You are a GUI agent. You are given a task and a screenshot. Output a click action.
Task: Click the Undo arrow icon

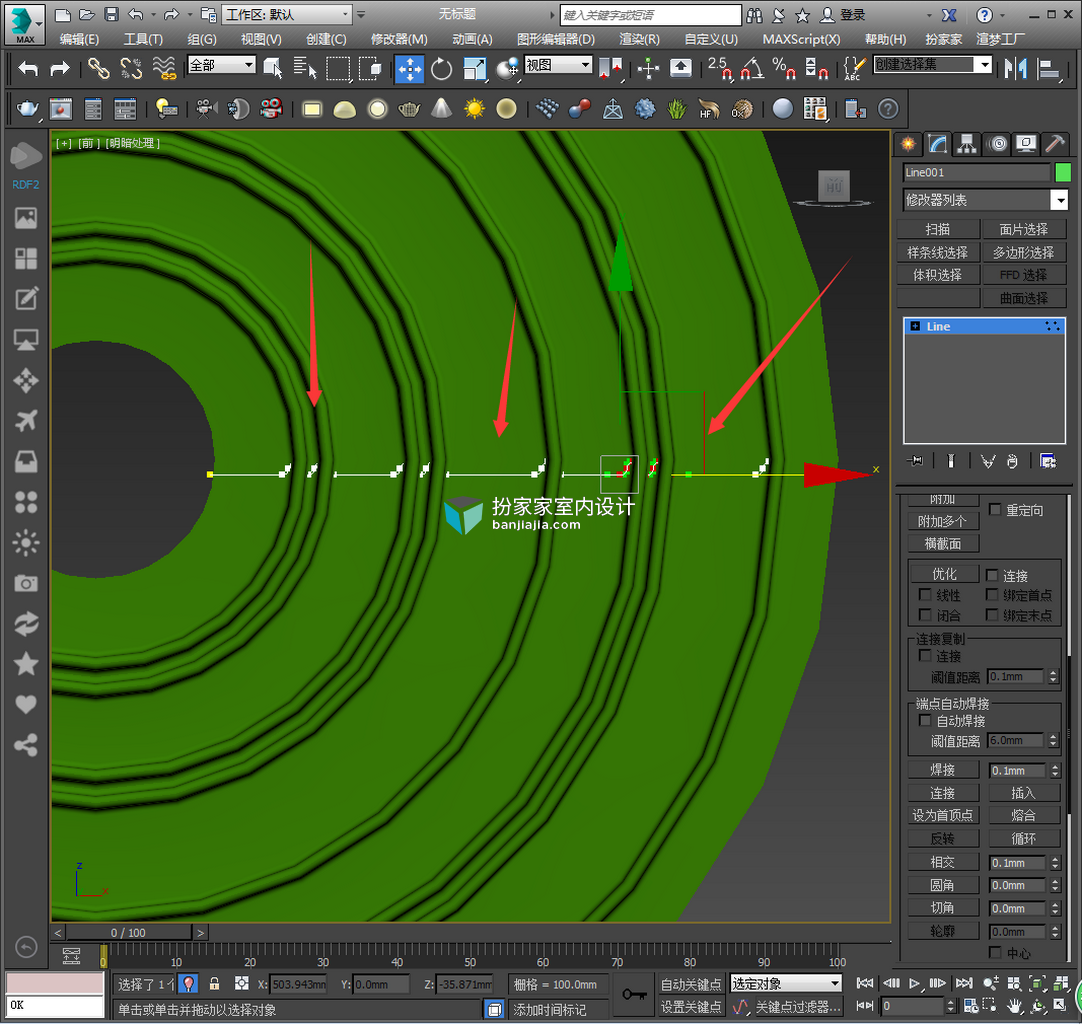click(28, 68)
